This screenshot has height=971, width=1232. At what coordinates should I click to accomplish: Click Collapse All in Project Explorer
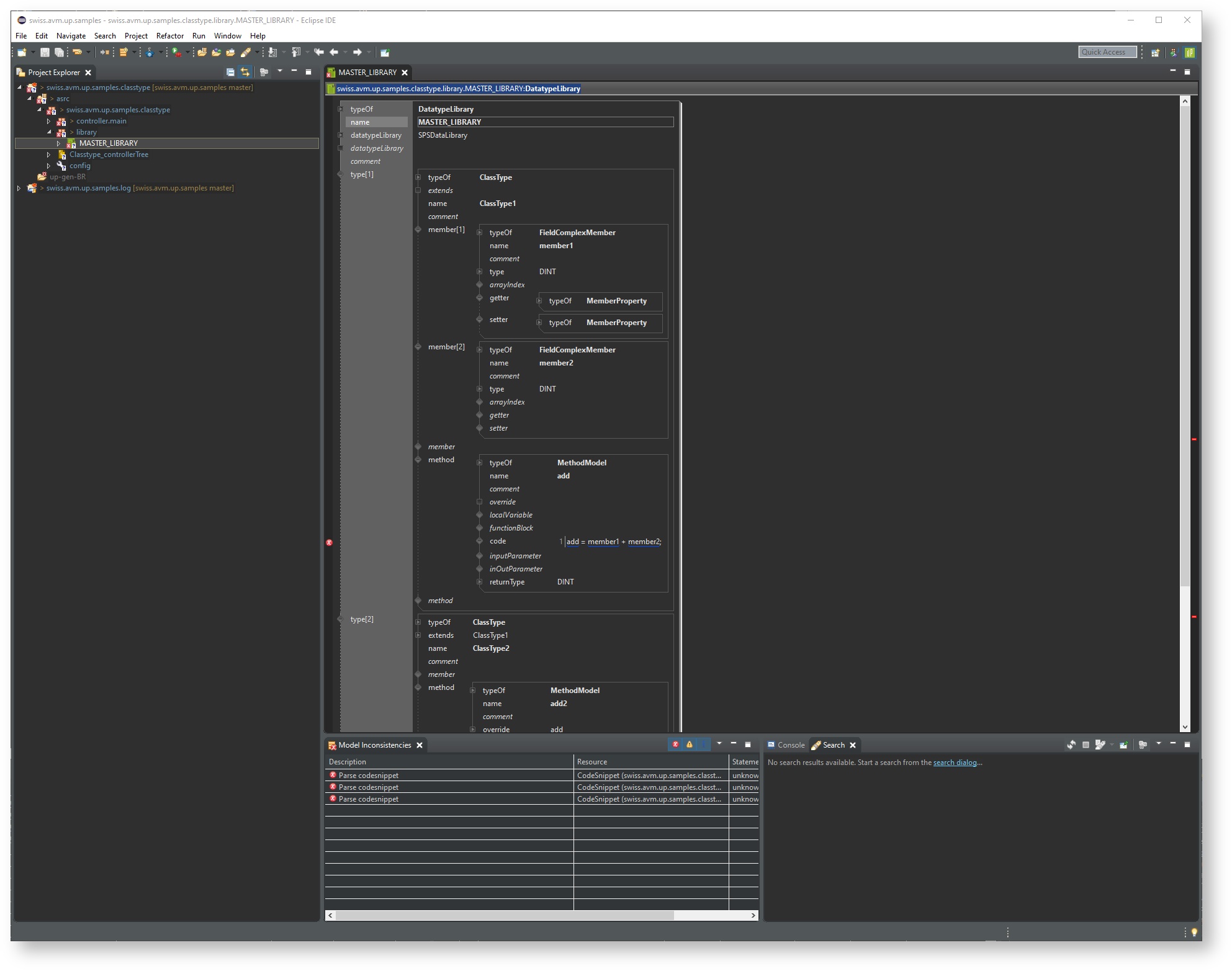tap(230, 73)
